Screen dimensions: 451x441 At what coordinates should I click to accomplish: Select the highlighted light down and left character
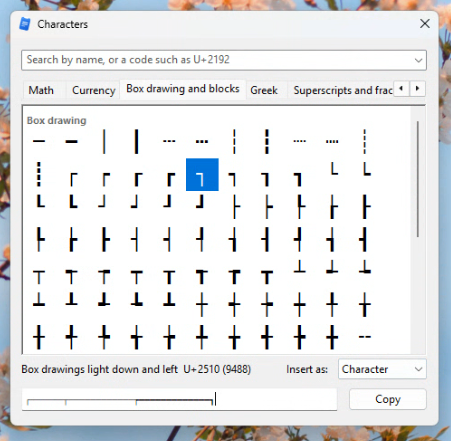pos(202,174)
